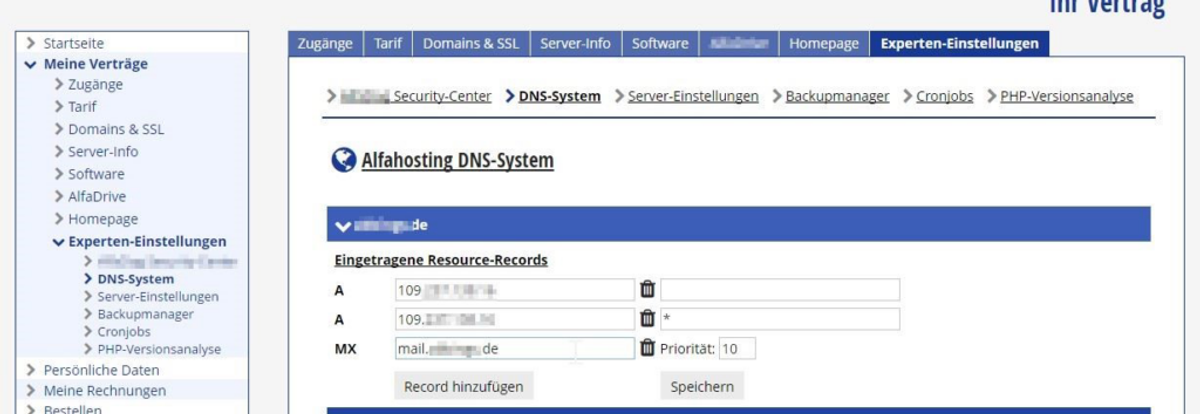This screenshot has width=1200, height=414.
Task: Focus the first A record IP field
Action: (514, 290)
